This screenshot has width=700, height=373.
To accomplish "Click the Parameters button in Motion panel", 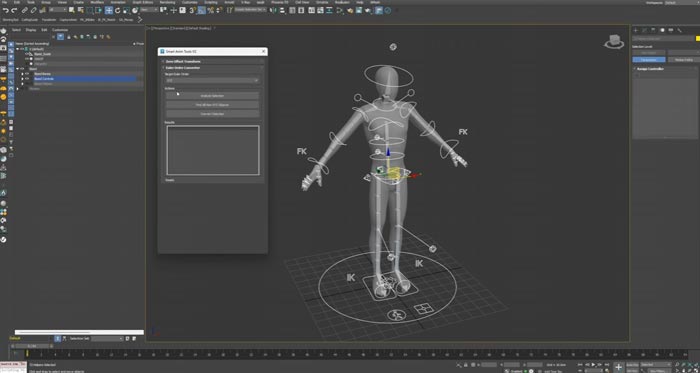I will [649, 59].
